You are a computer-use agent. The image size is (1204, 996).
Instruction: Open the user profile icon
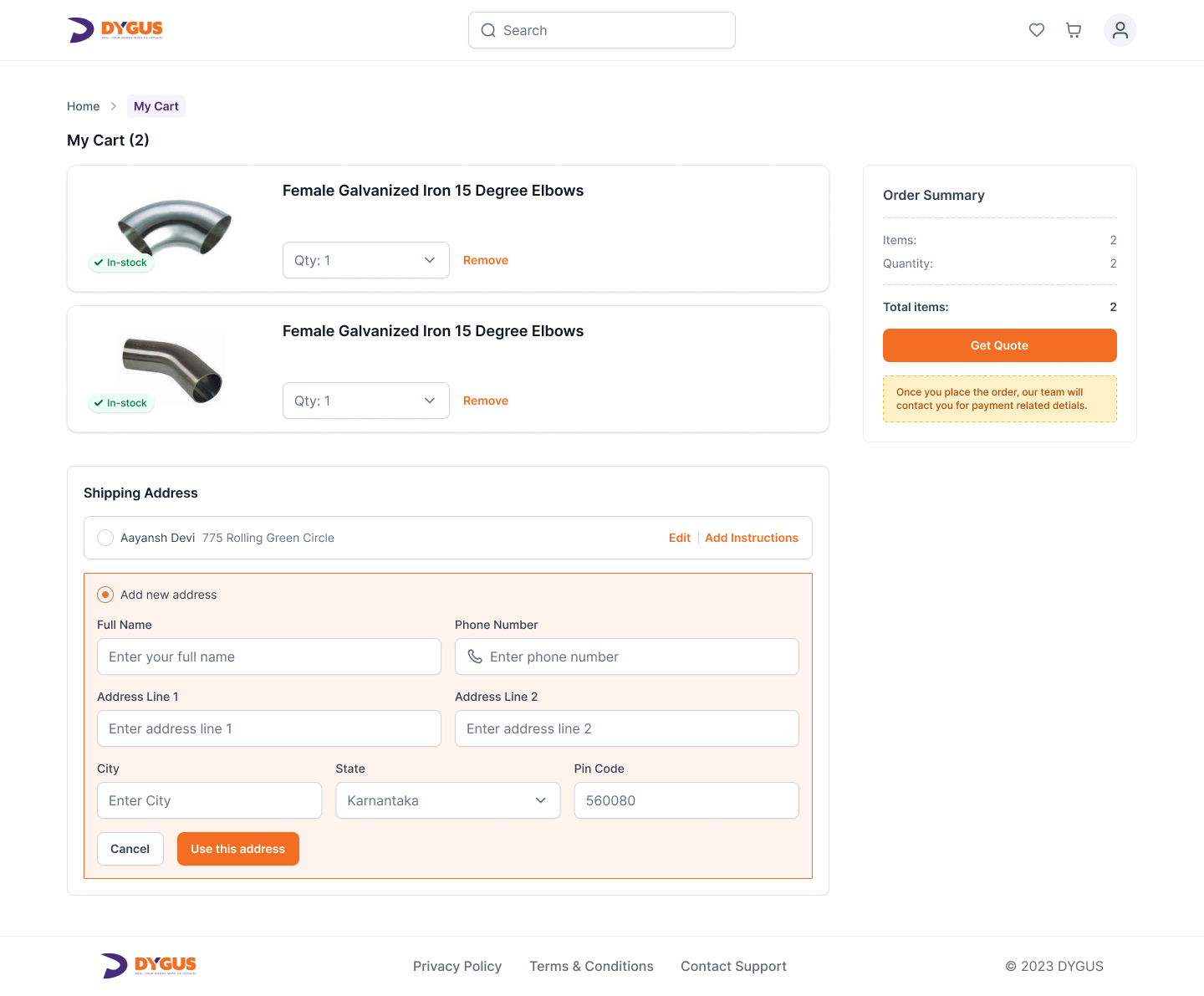(1120, 29)
